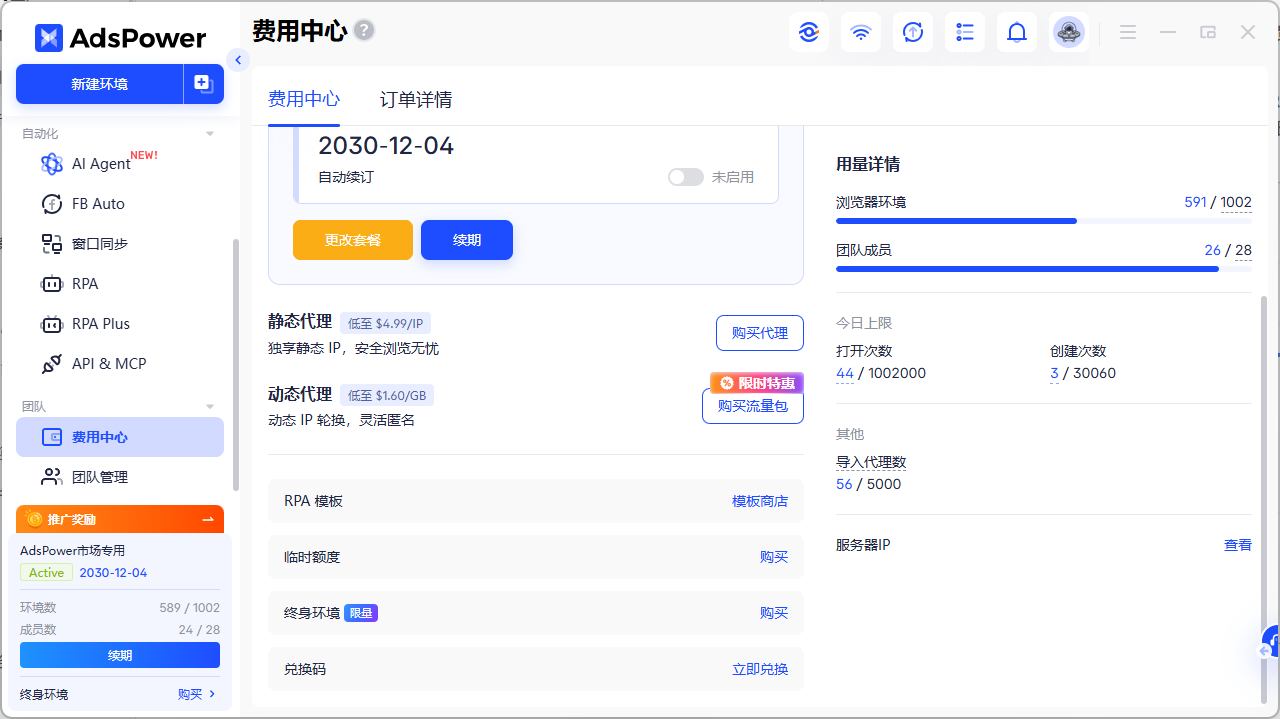Click the Active status badge
1280x719 pixels.
(x=46, y=573)
